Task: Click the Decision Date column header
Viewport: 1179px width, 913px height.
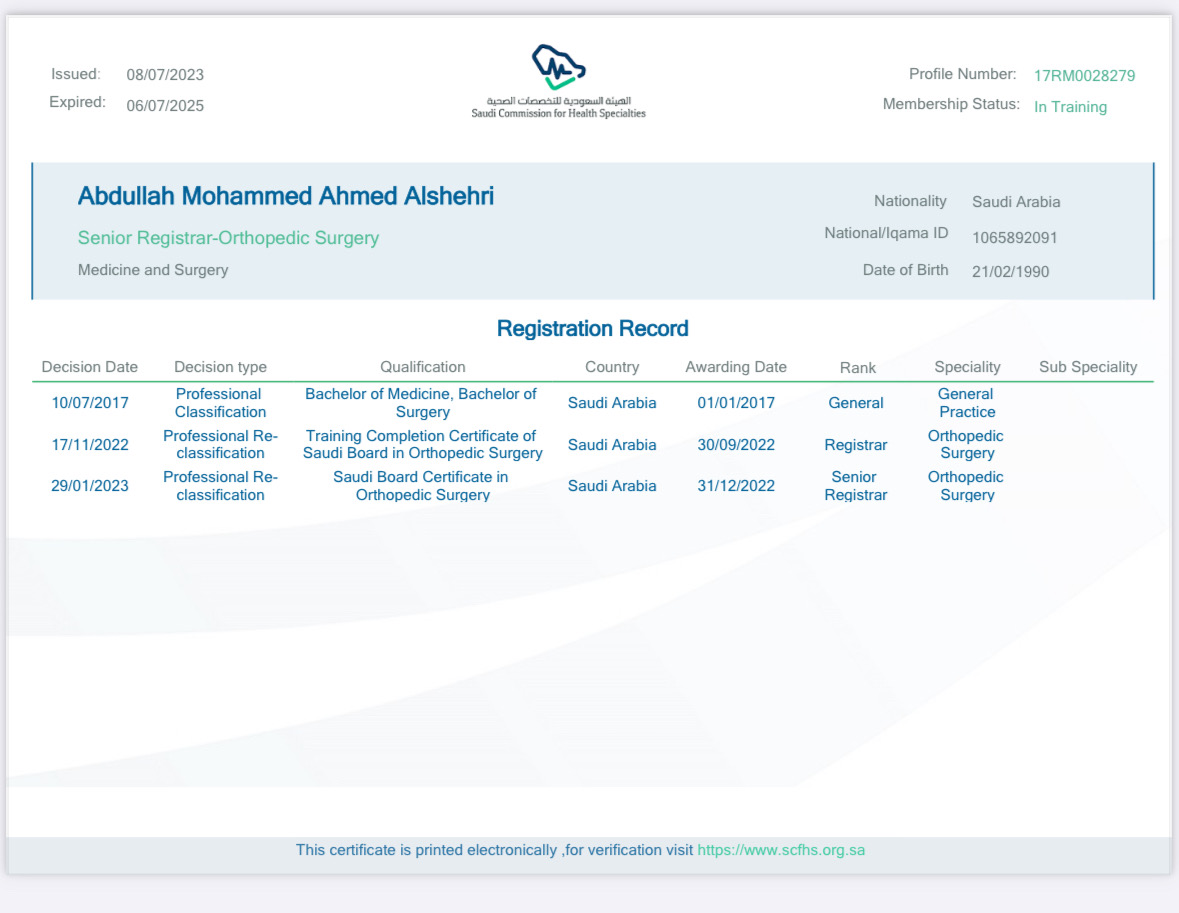Action: [90, 367]
